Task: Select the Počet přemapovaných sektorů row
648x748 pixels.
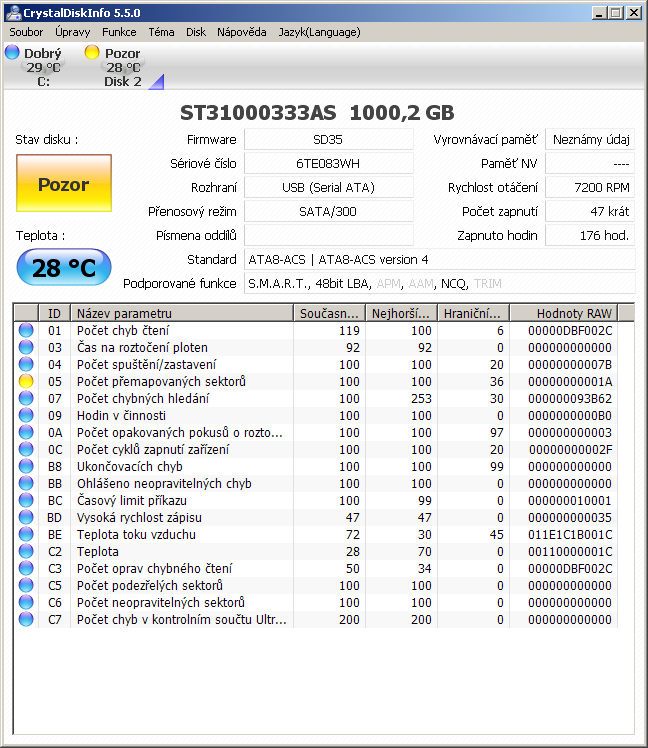Action: 316,381
